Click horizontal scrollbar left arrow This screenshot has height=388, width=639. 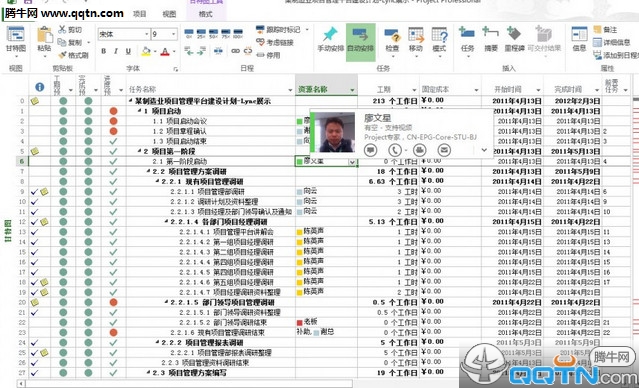(x=20, y=383)
